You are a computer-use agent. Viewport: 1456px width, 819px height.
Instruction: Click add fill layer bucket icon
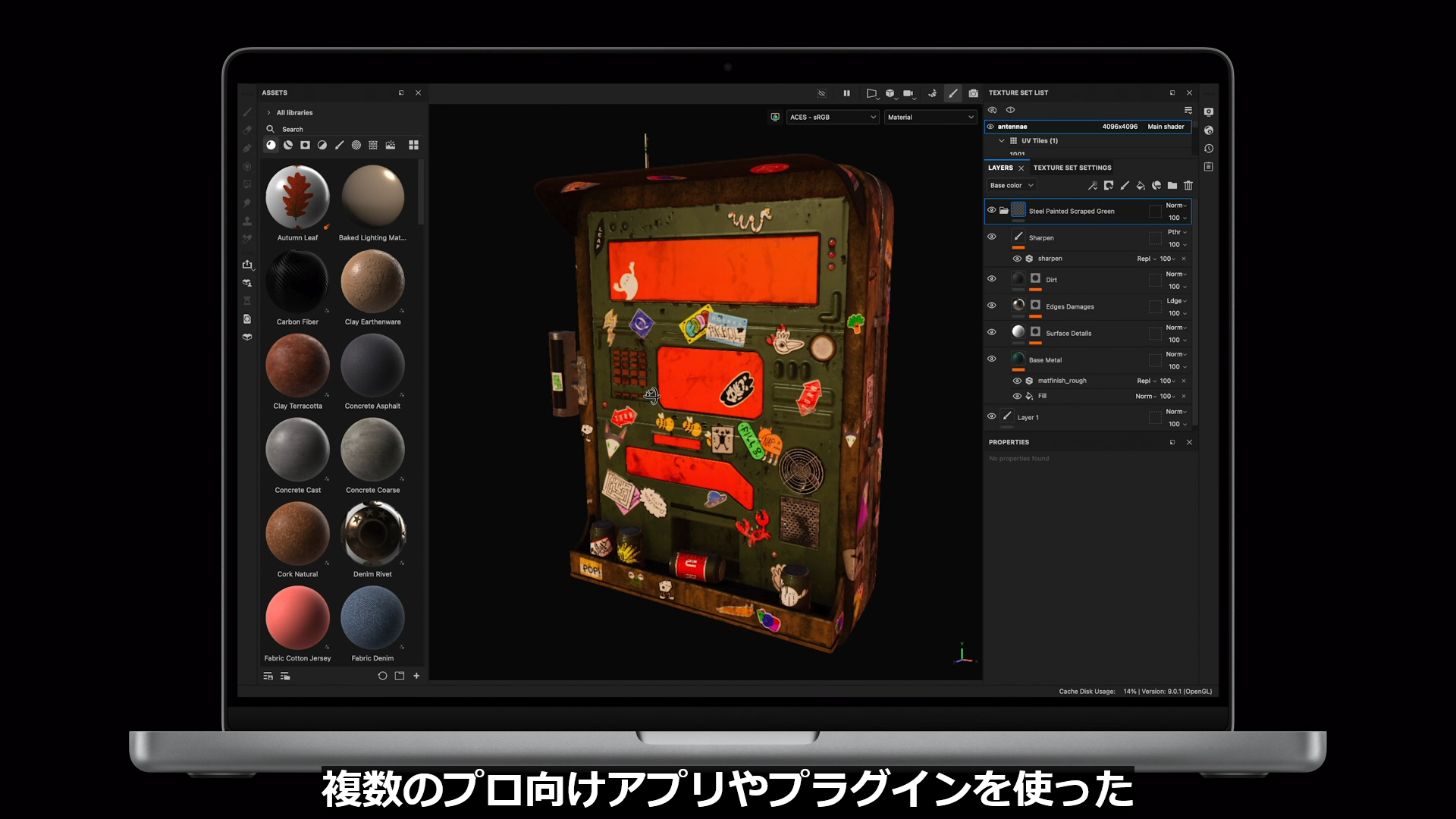1141,186
